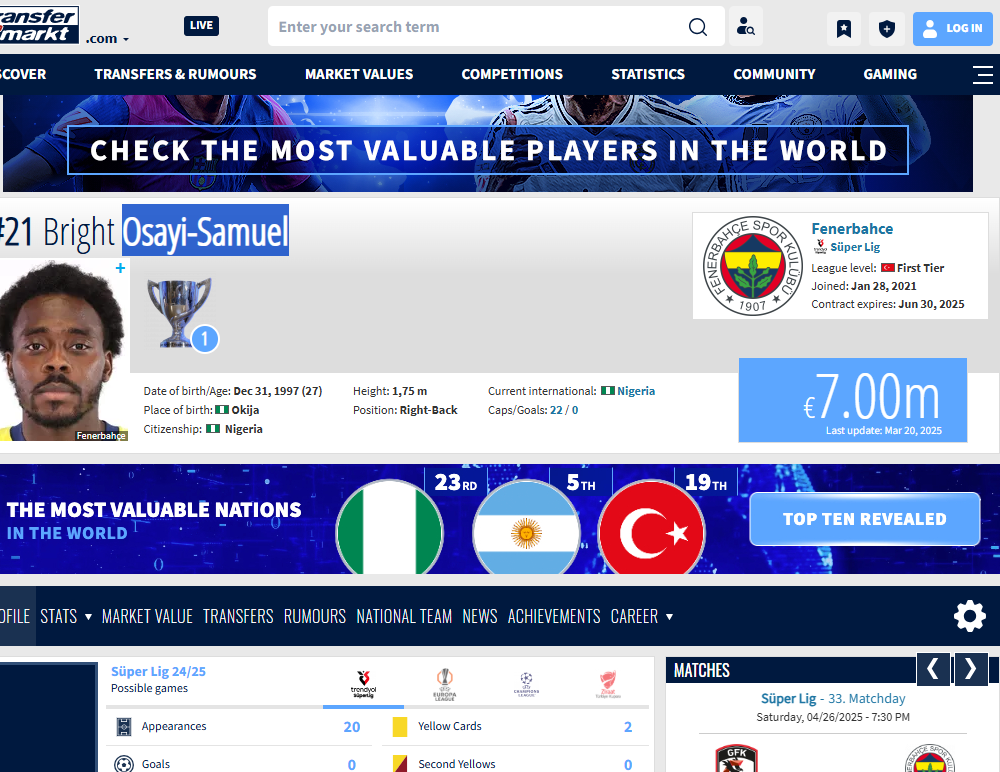Click the shield icon in header

pyautogui.click(x=886, y=29)
